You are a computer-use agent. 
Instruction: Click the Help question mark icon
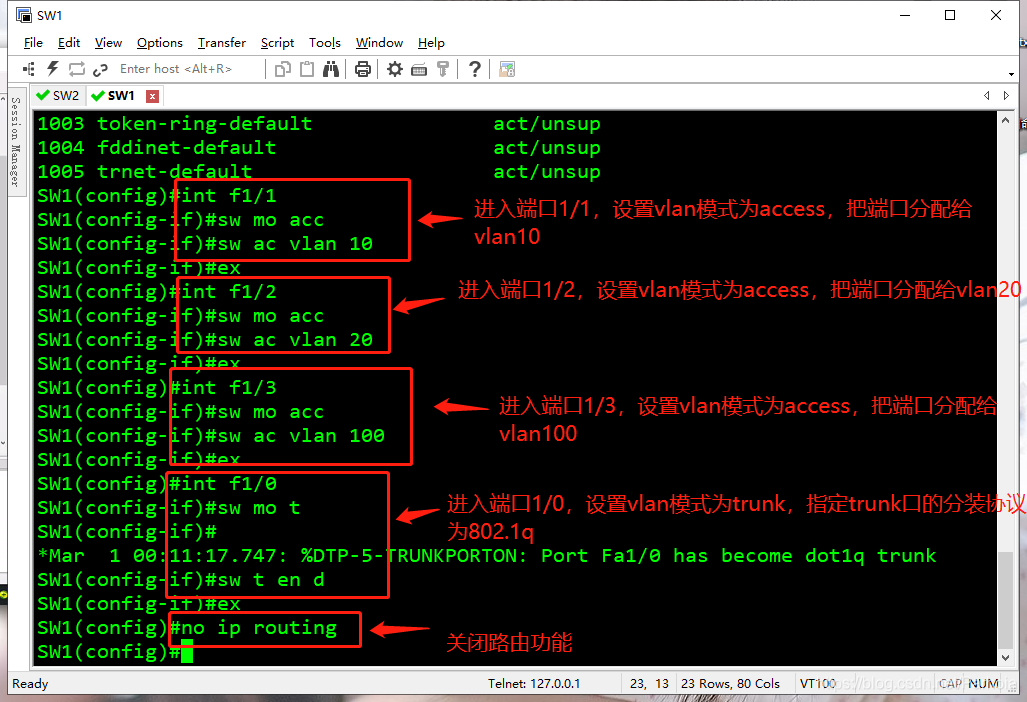(475, 69)
